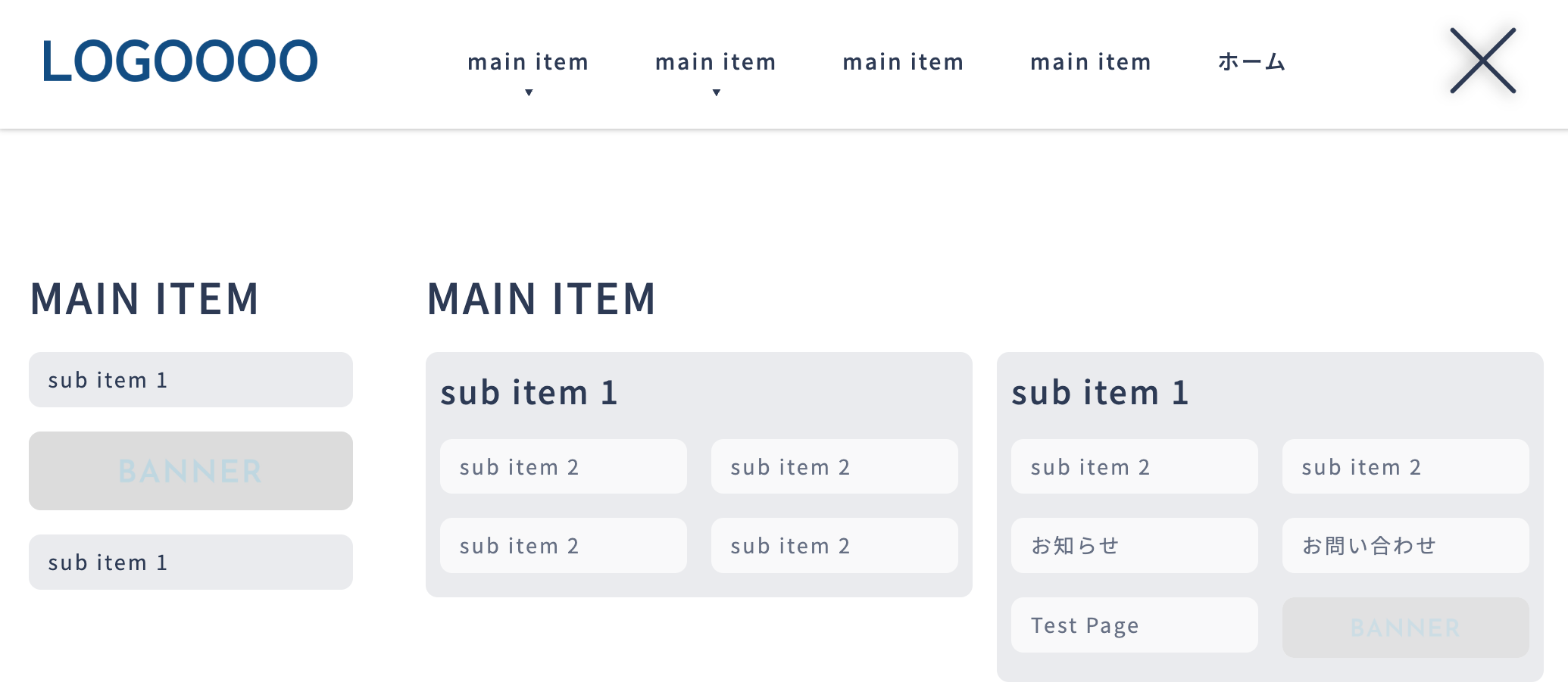Screen dimensions: 1568x698
Task: Open the fourth main item in nav
Action: tap(1091, 61)
